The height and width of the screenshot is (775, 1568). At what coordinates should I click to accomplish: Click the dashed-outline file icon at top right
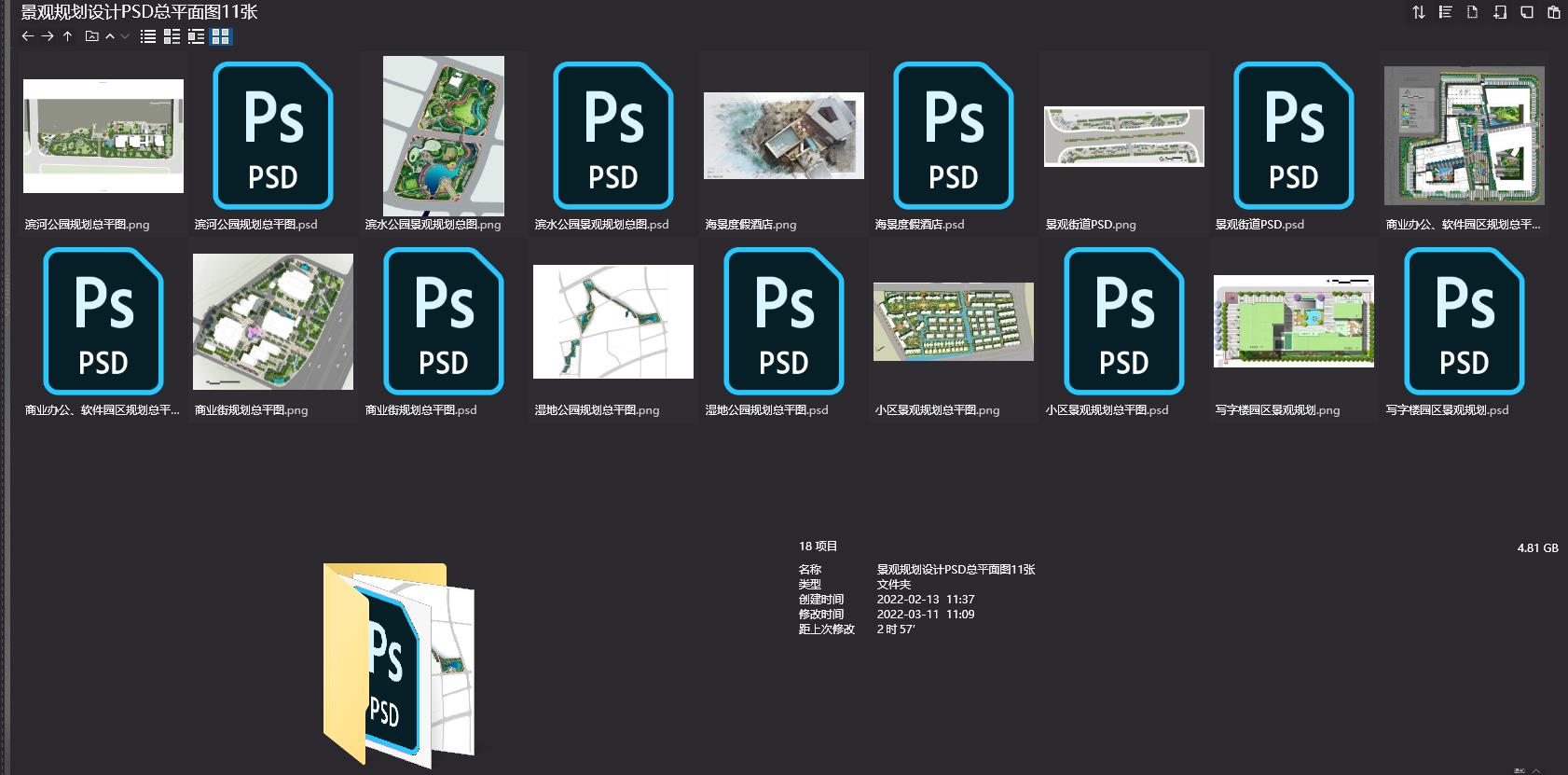pyautogui.click(x=1472, y=12)
